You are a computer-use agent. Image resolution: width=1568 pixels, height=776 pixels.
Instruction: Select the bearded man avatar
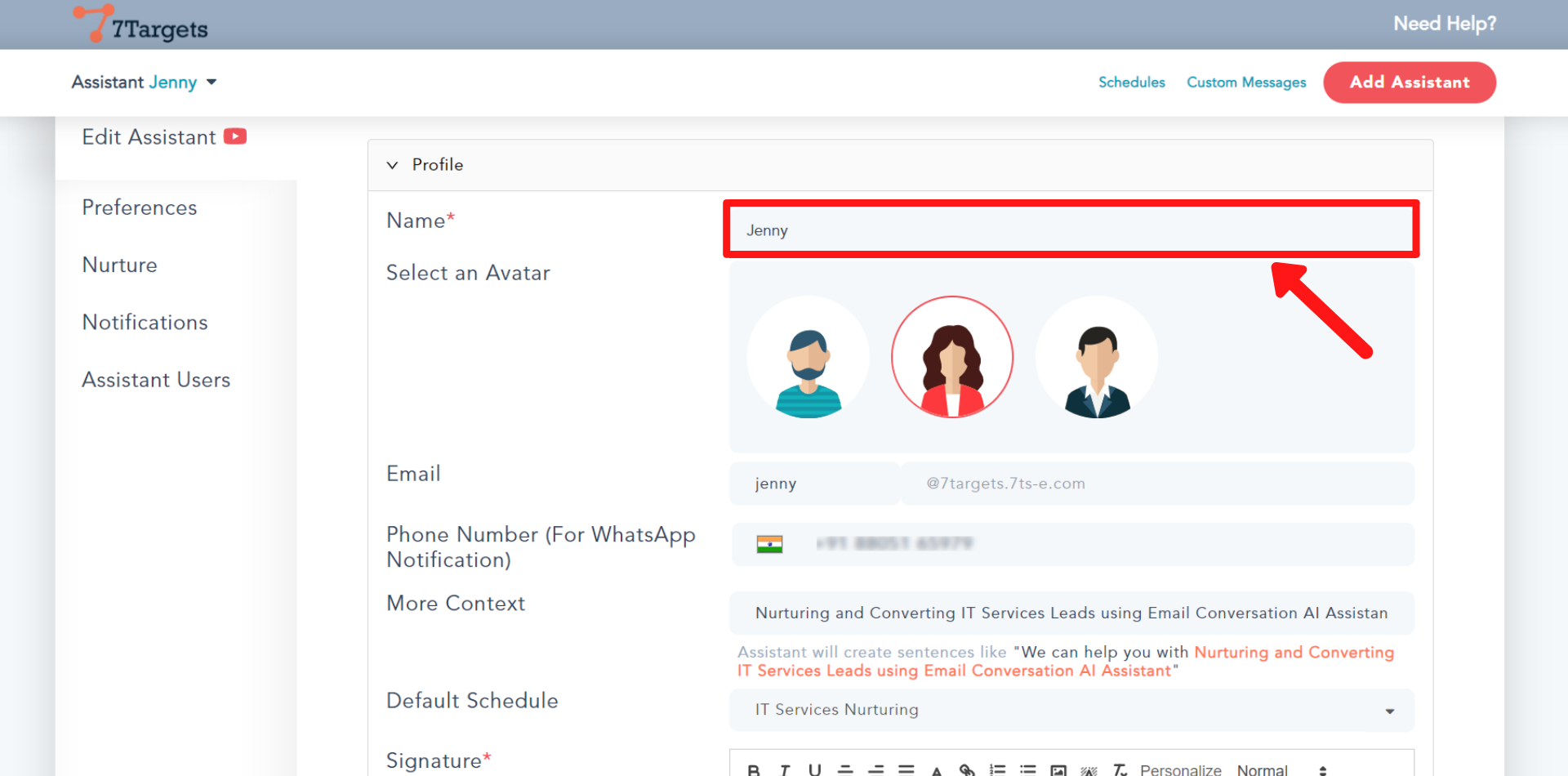(808, 358)
